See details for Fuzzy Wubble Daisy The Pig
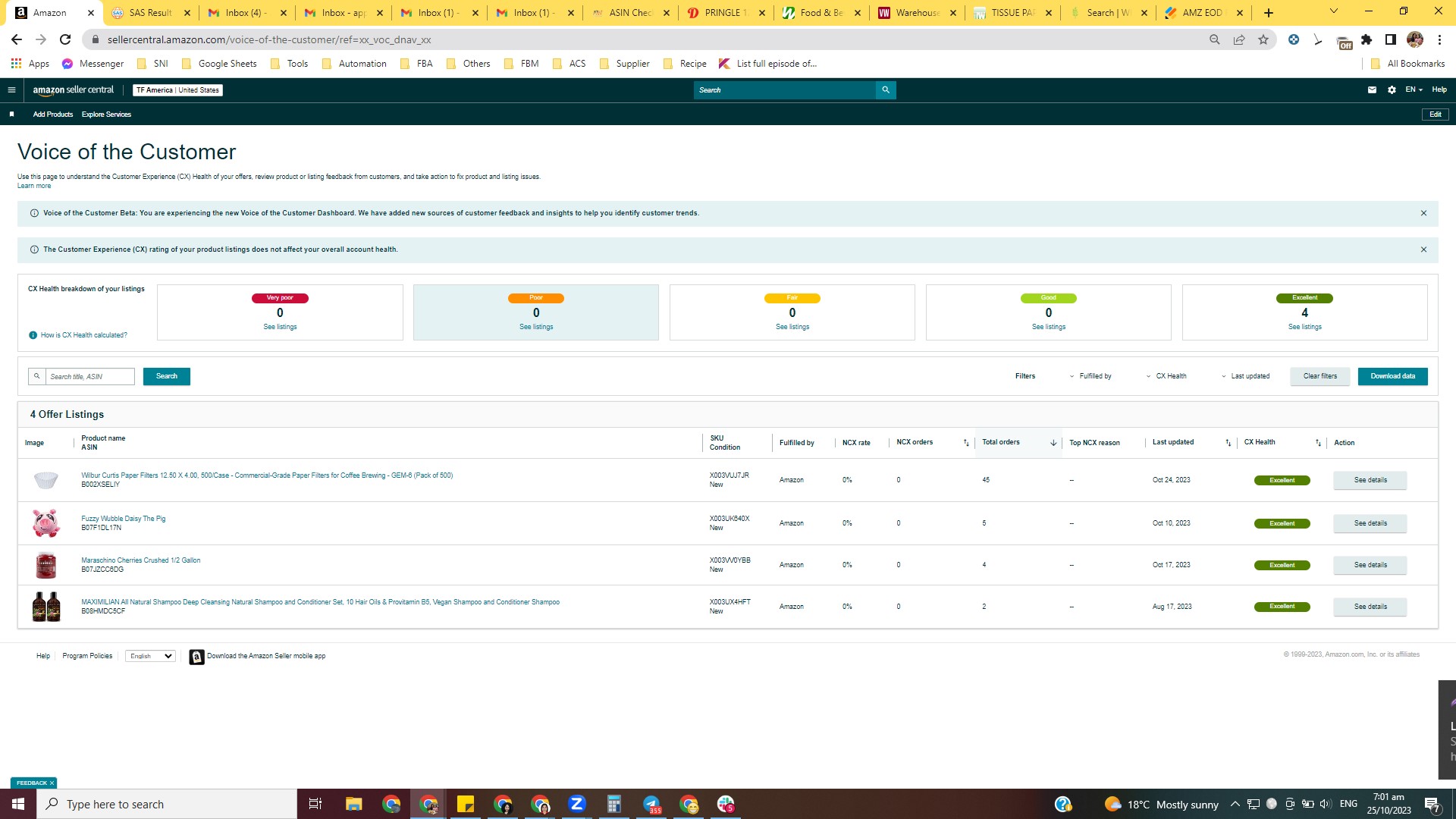The width and height of the screenshot is (1456, 819). [x=1370, y=523]
